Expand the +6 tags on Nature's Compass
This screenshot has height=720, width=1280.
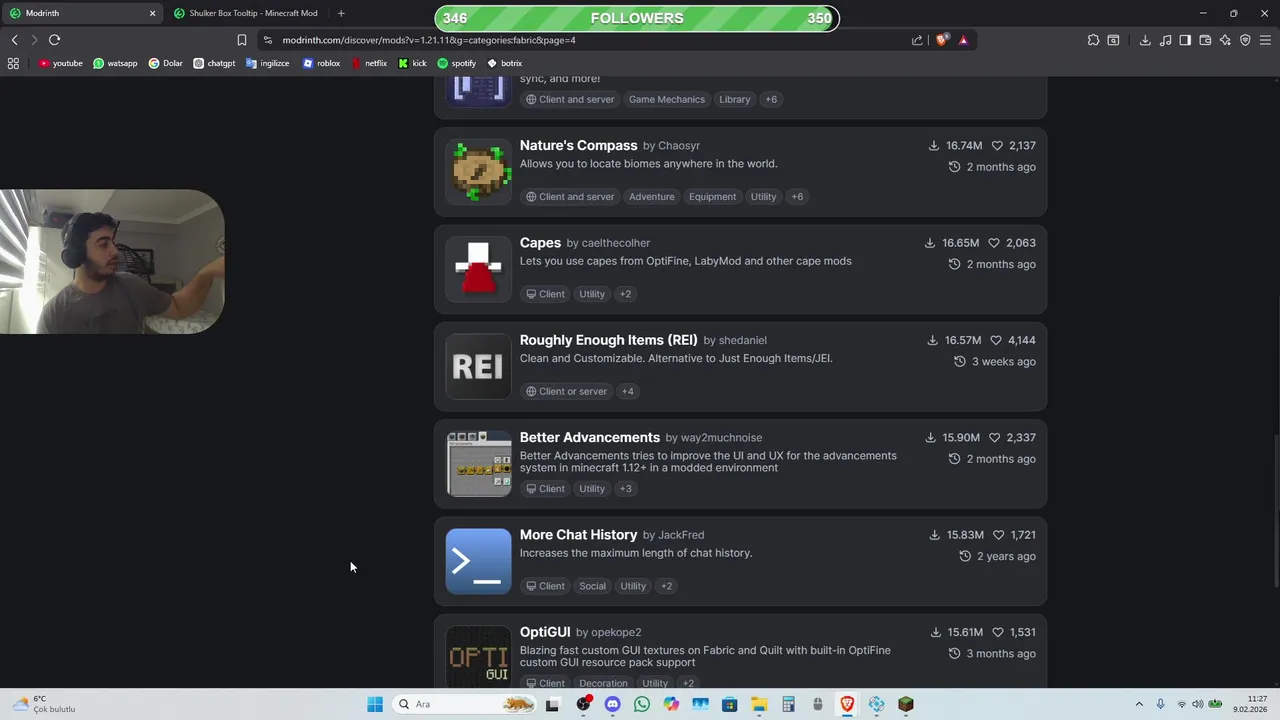tap(797, 197)
